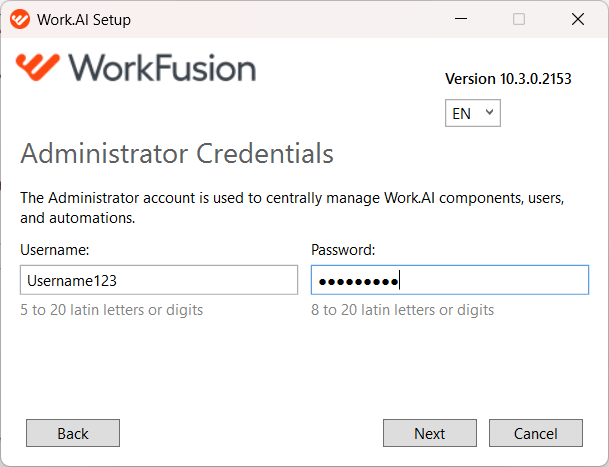Click the WorkFusion wordmark text

click(162, 68)
